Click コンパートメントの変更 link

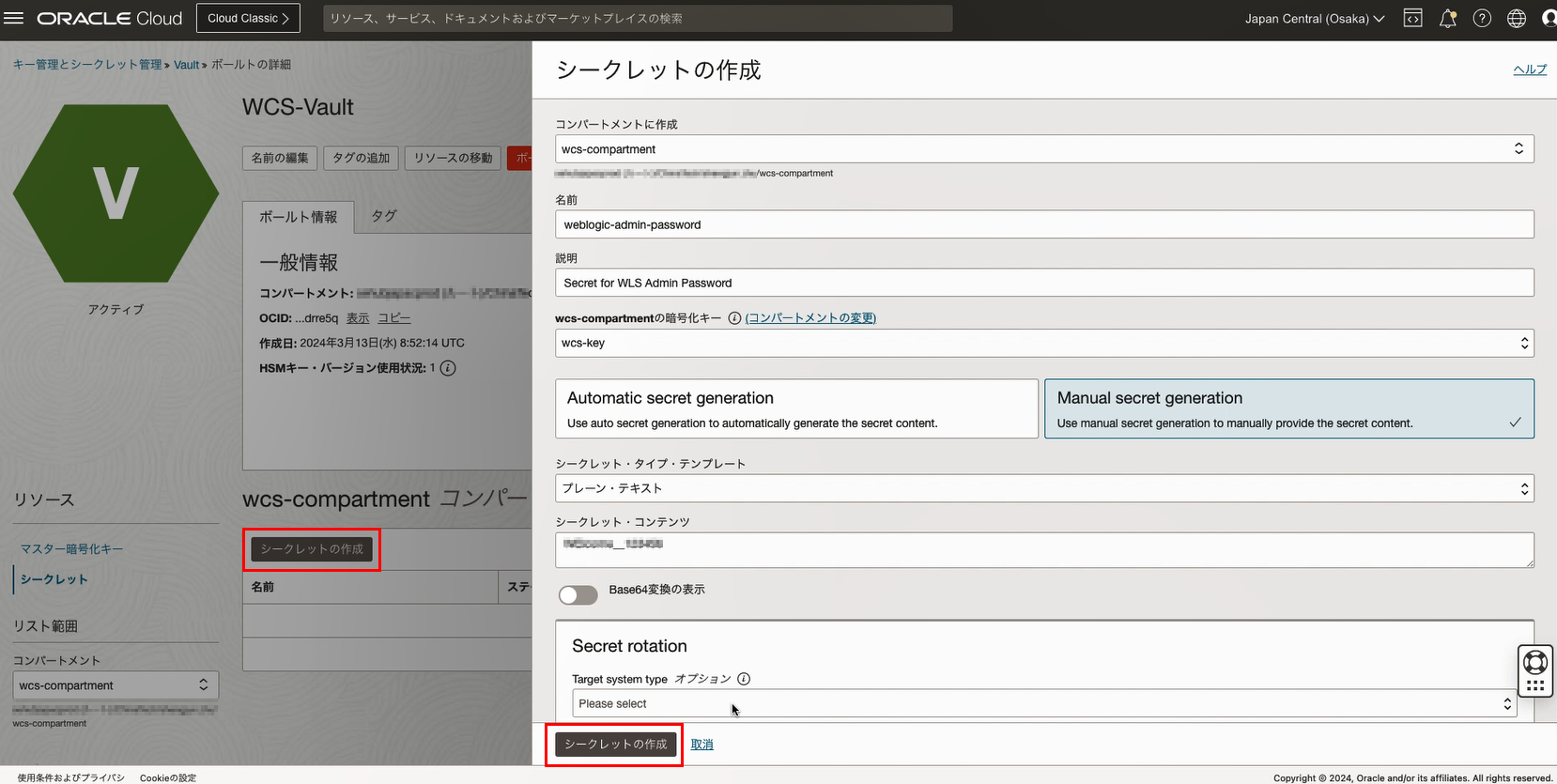click(x=810, y=318)
